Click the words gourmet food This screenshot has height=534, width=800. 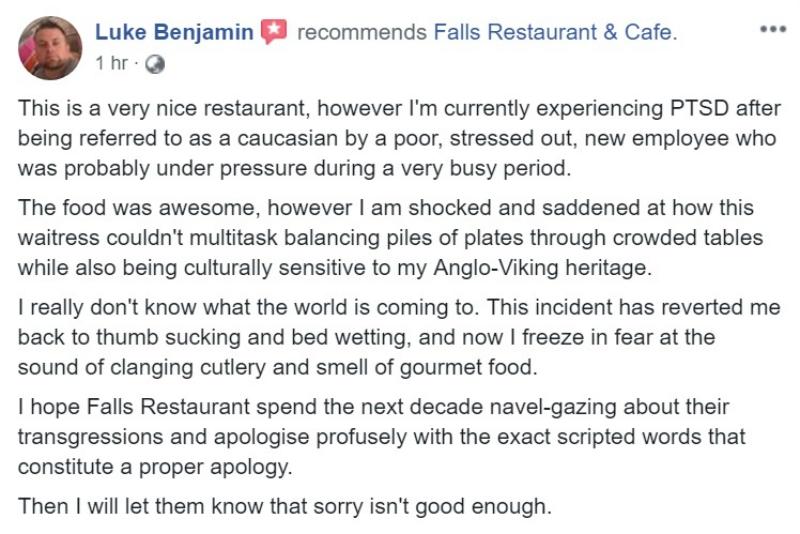(468, 368)
